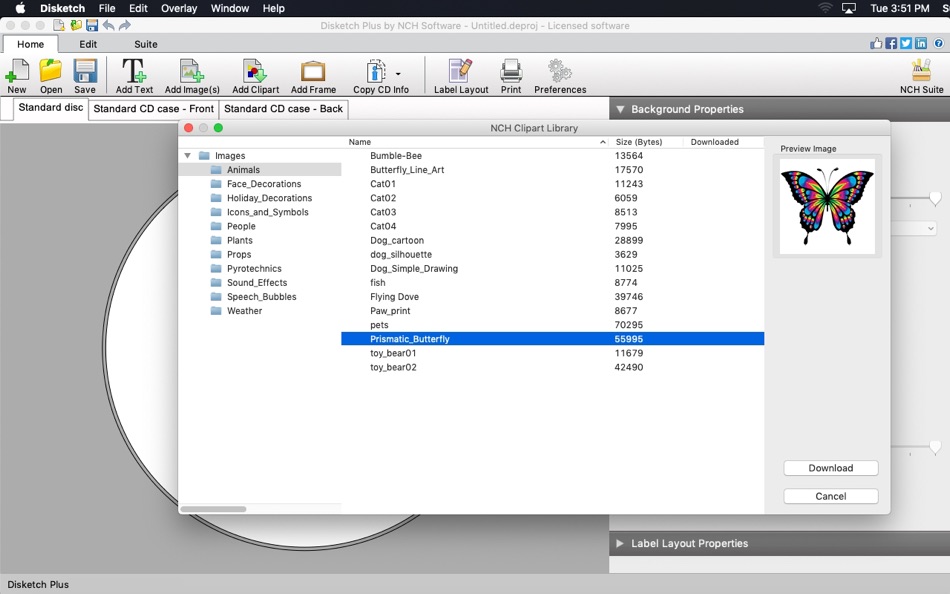950x594 pixels.
Task: Collapse the Background Properties panel
Action: [x=620, y=110]
